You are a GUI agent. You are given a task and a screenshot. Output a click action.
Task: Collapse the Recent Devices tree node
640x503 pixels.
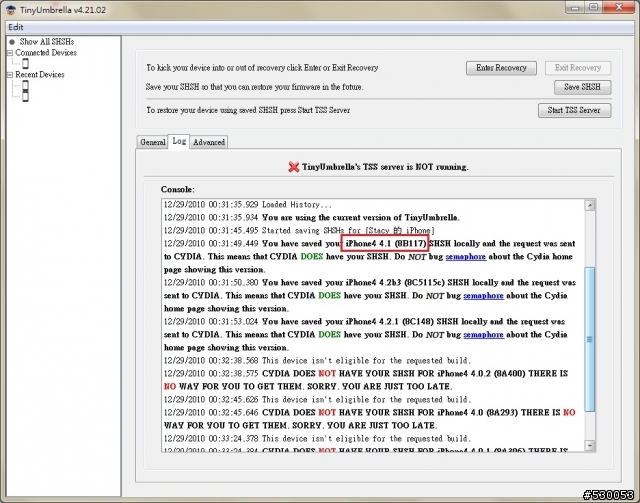point(10,75)
